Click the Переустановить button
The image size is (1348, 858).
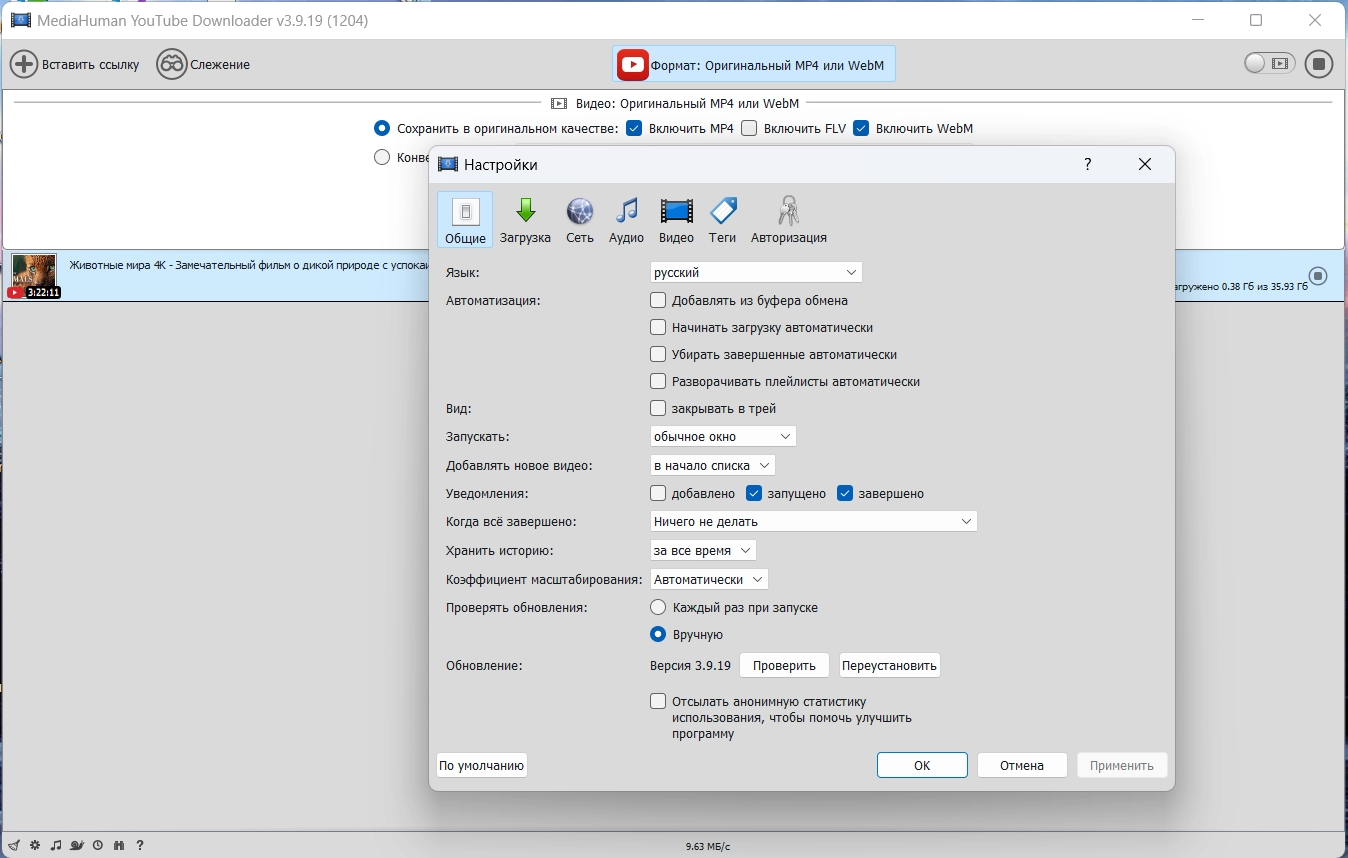889,665
